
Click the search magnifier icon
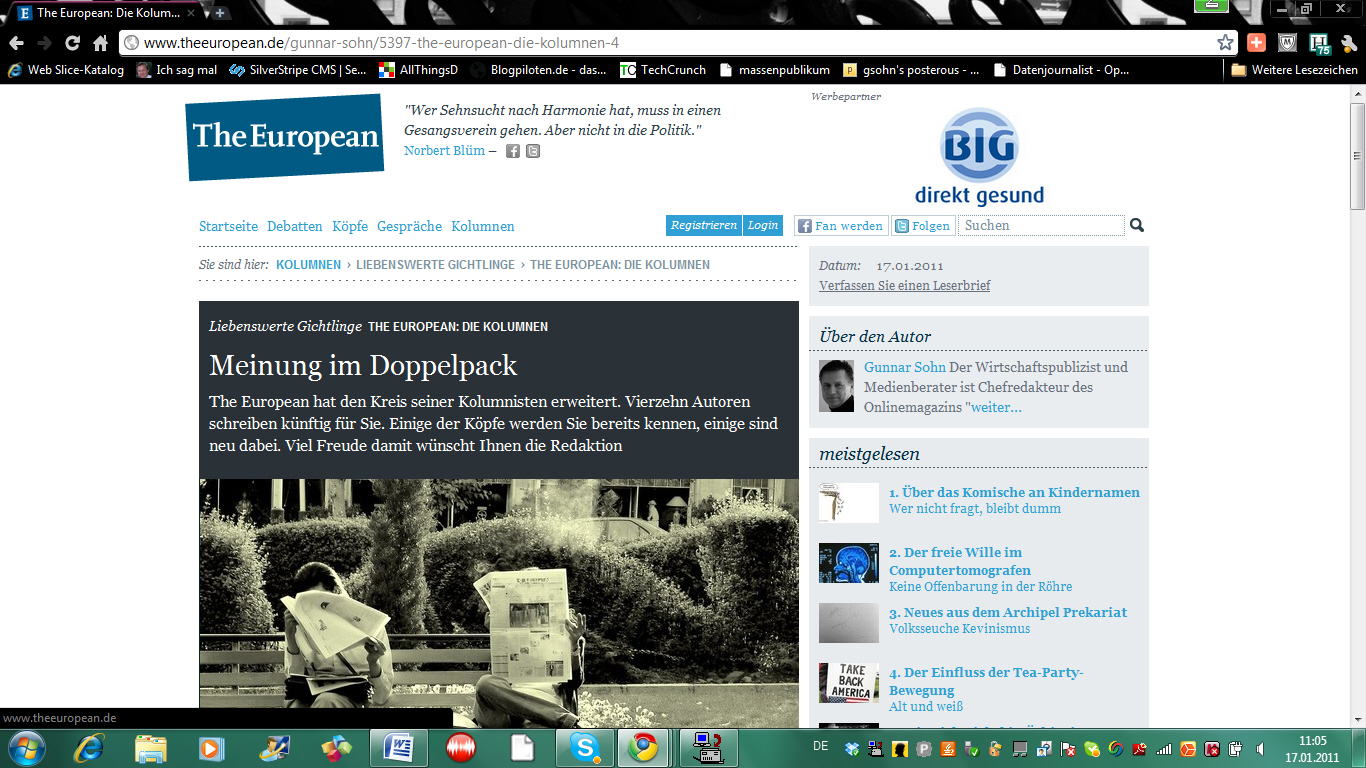coord(1137,226)
